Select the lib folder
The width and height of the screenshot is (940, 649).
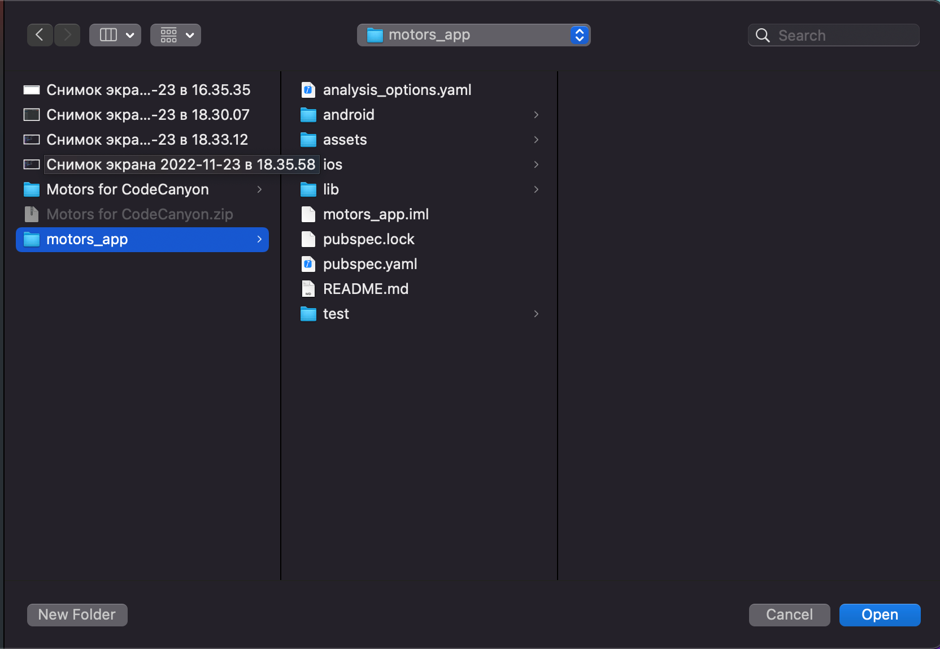(x=331, y=190)
